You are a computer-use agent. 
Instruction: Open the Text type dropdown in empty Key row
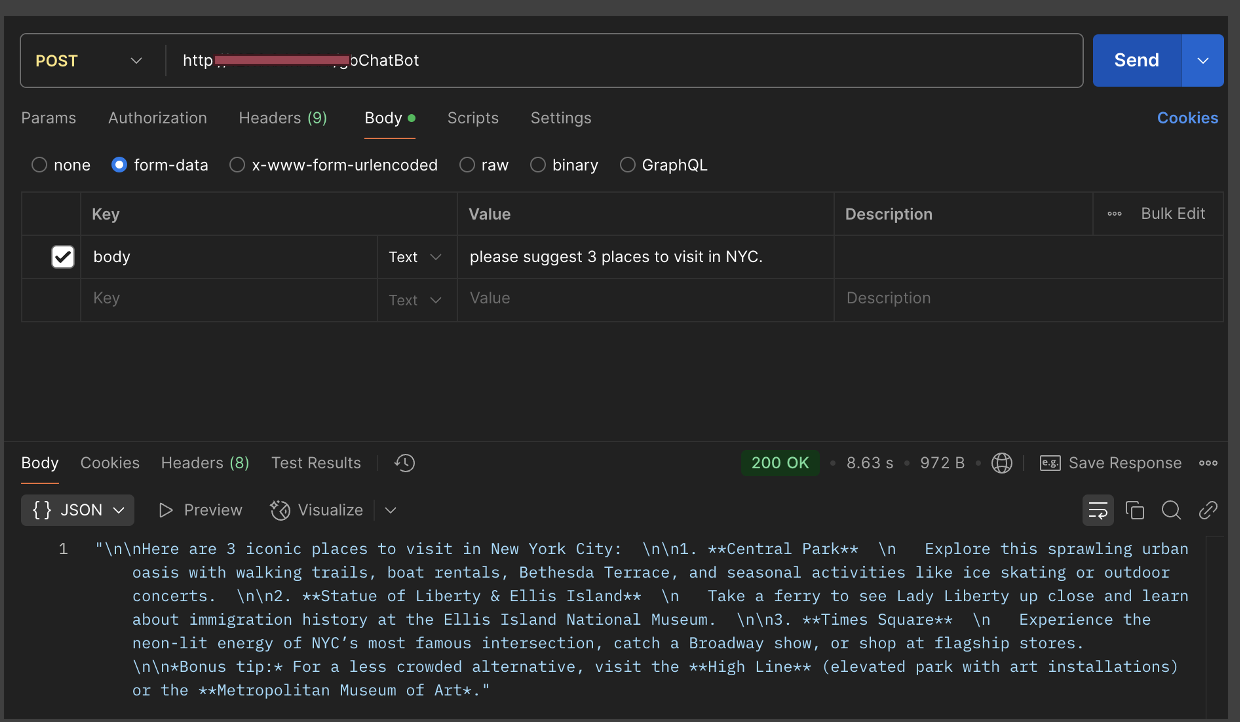point(416,300)
